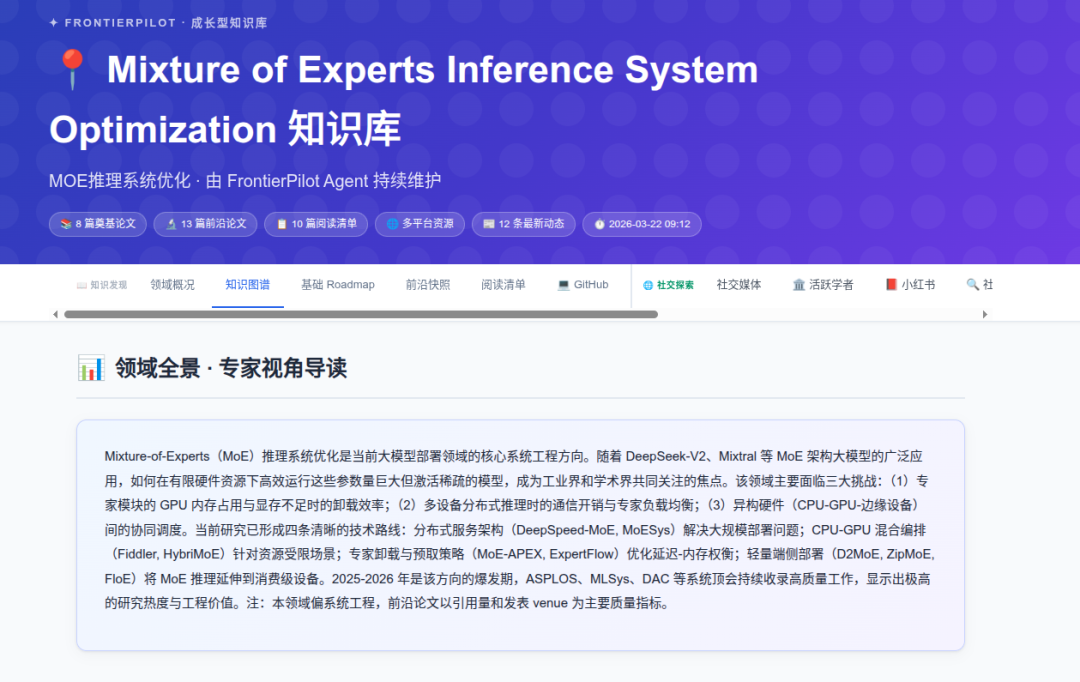Click the 社交探索 group label
This screenshot has width=1080, height=682.
[668, 285]
